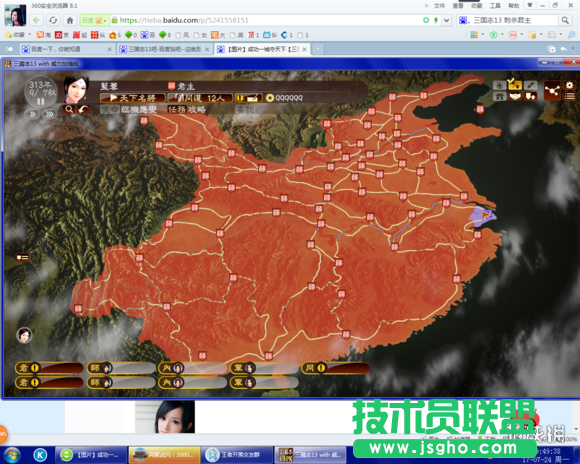Toggle the handshake diplomacy map filter
The image size is (580, 464).
pos(515,97)
